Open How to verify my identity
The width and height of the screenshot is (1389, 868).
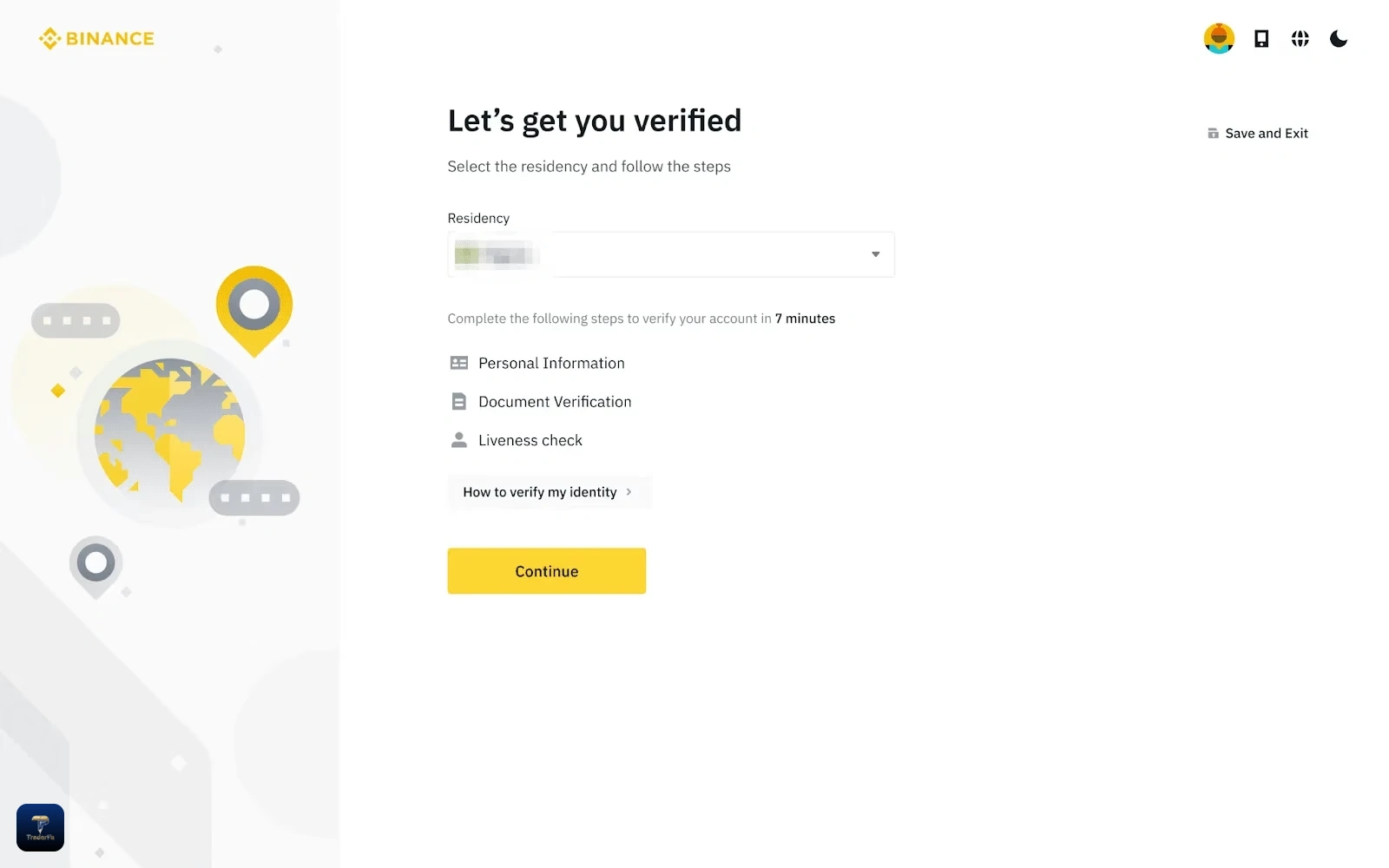549,492
